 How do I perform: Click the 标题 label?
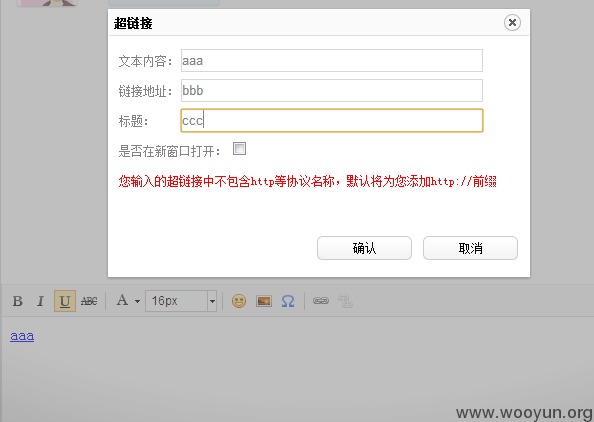[x=133, y=121]
